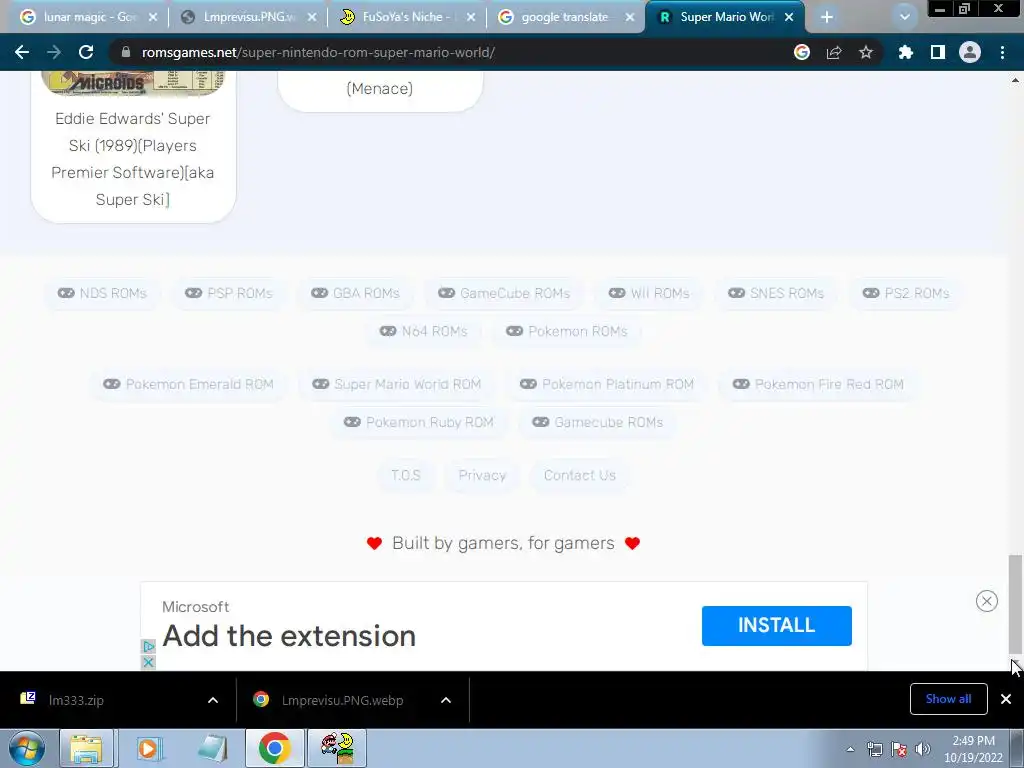This screenshot has height=768, width=1024.
Task: Open Pokemon Platinum ROM link
Action: (x=607, y=384)
